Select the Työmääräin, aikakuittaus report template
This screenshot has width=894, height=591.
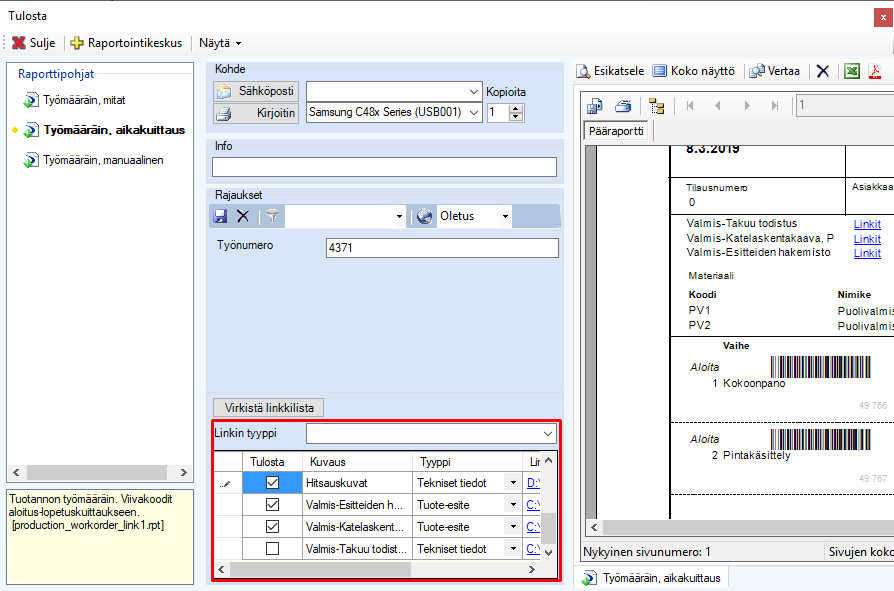click(104, 130)
